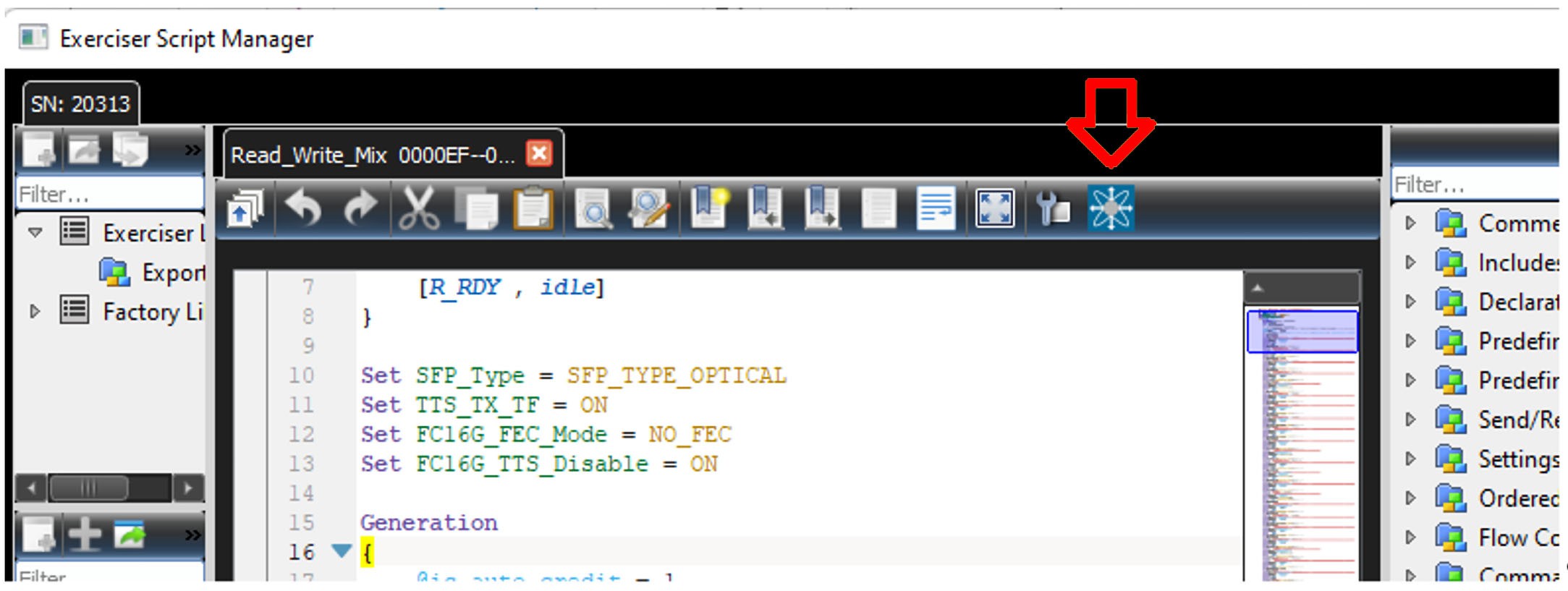Cut selection with the scissors icon
Screen dimensions: 1568x591
[419, 208]
